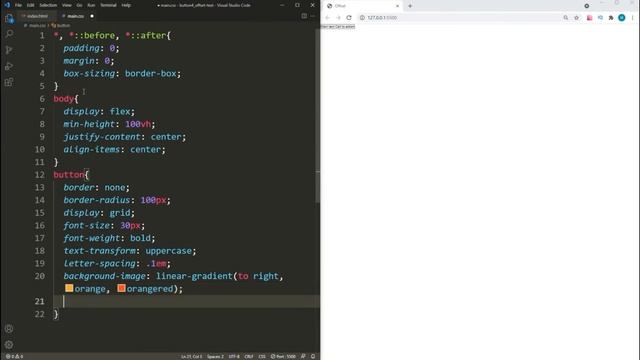Screen dimensions: 640x360
Task: Open the Explorer view in activity bar
Action: [9, 19]
